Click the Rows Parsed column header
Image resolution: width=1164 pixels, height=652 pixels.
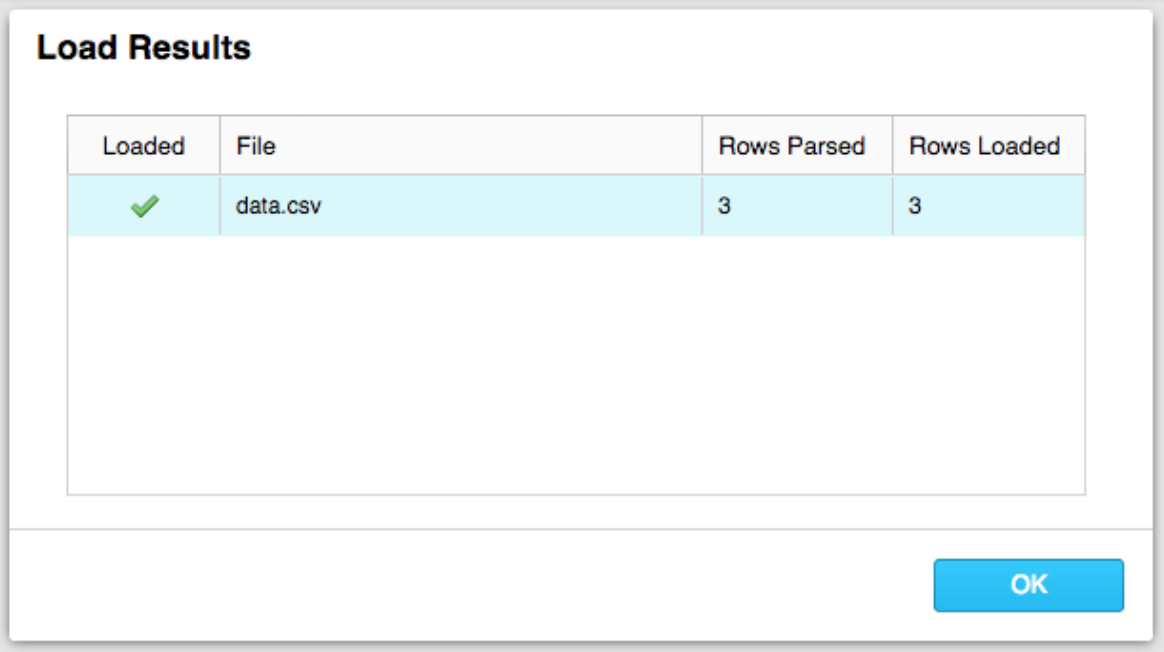coord(791,146)
